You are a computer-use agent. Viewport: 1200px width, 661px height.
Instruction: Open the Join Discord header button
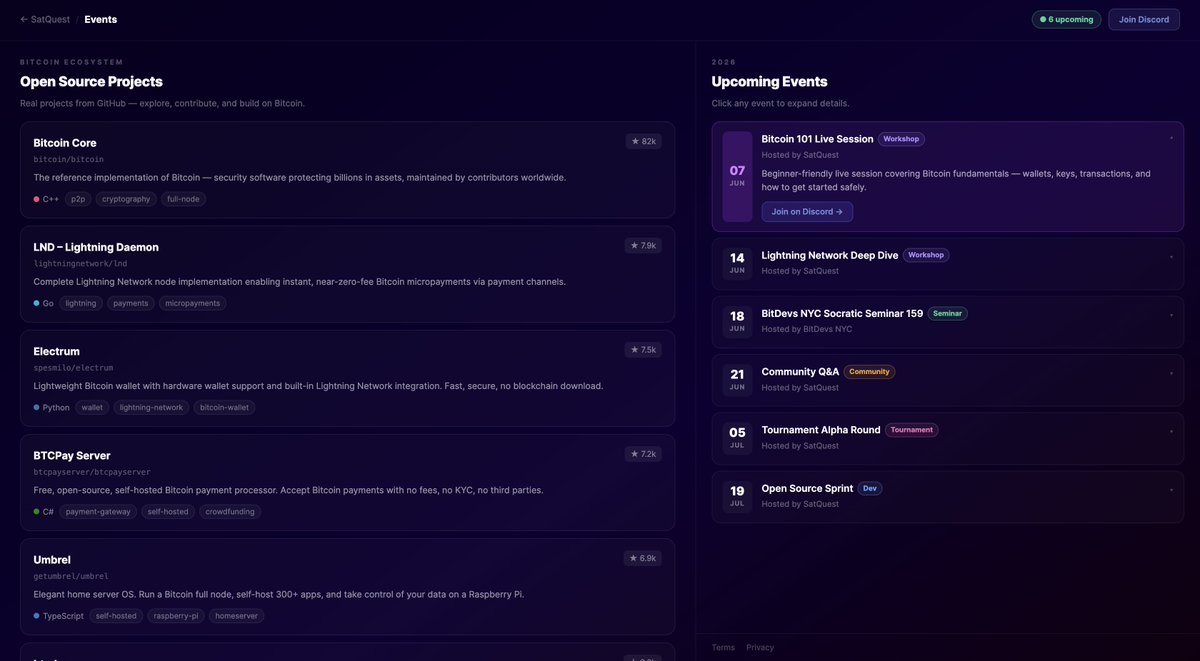[x=1143, y=19]
